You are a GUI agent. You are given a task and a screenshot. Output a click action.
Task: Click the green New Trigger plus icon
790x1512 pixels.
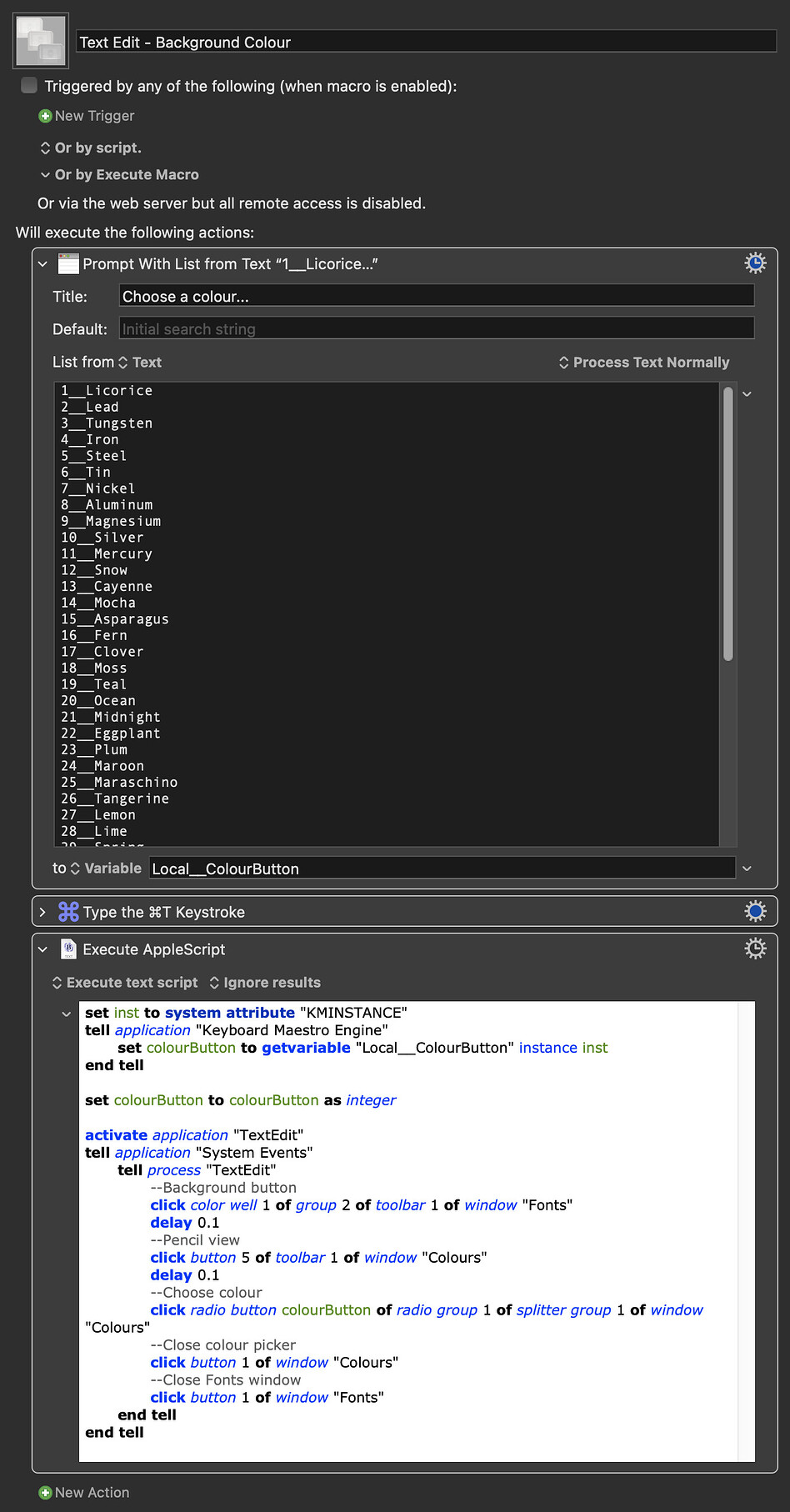coord(45,116)
